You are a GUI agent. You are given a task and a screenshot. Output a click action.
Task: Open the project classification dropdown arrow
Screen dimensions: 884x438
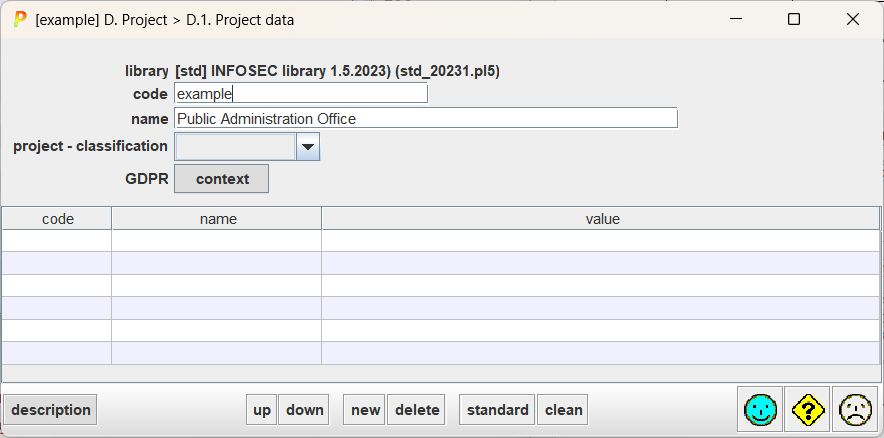coord(308,147)
